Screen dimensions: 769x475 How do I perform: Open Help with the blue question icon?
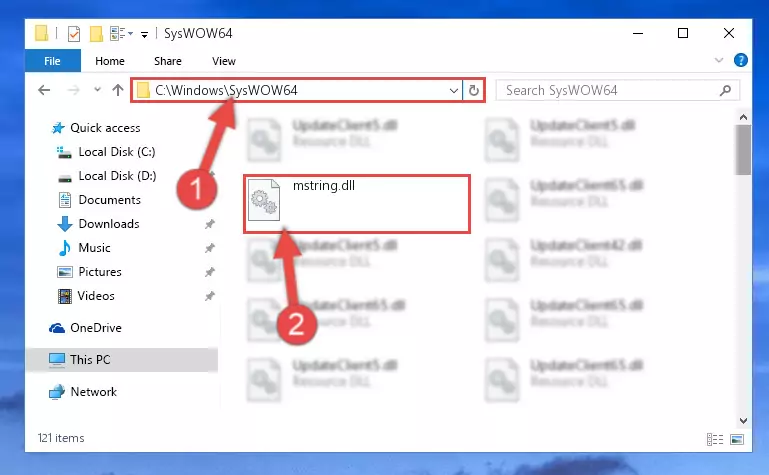tap(741, 60)
